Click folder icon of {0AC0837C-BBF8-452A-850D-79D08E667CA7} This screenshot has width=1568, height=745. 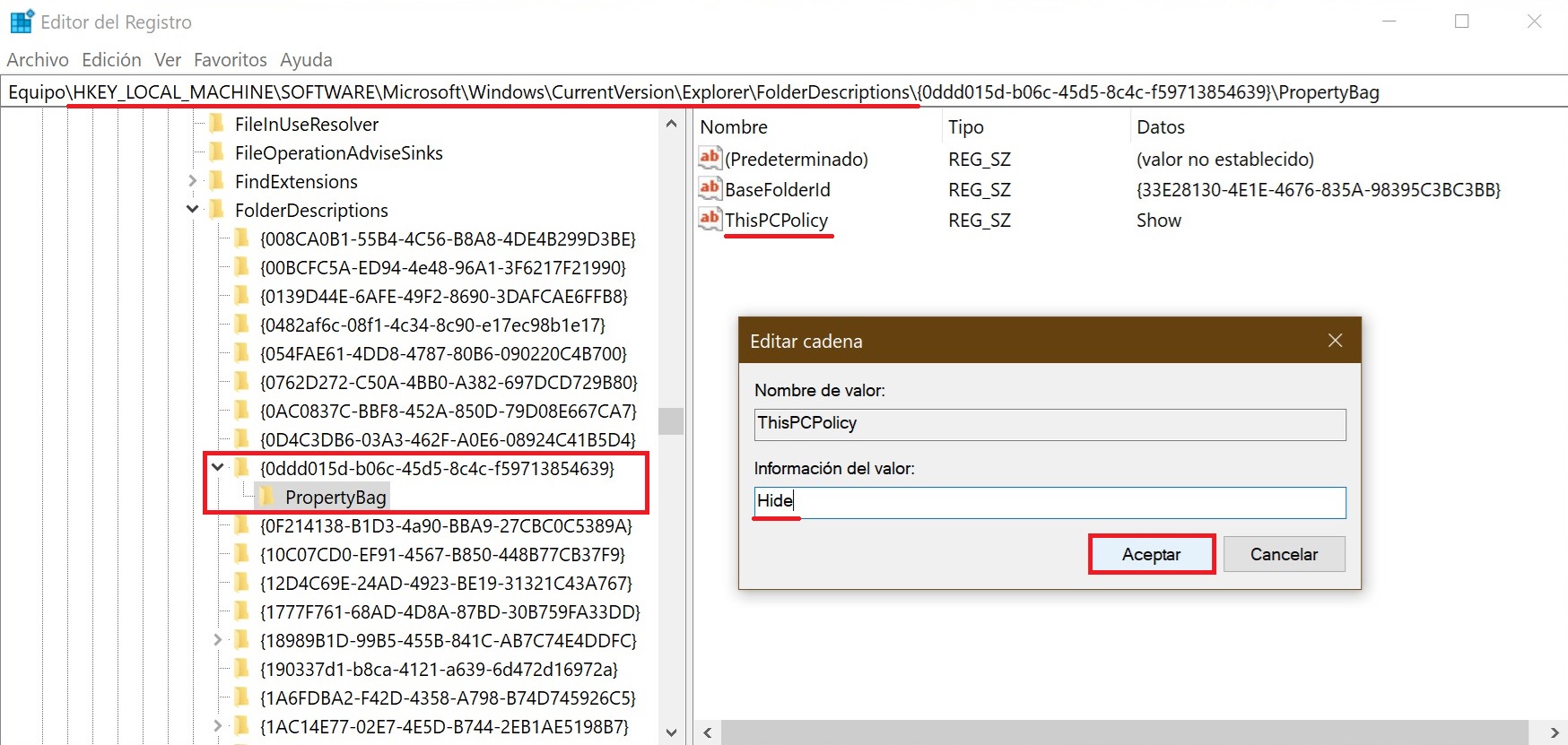pyautogui.click(x=241, y=411)
